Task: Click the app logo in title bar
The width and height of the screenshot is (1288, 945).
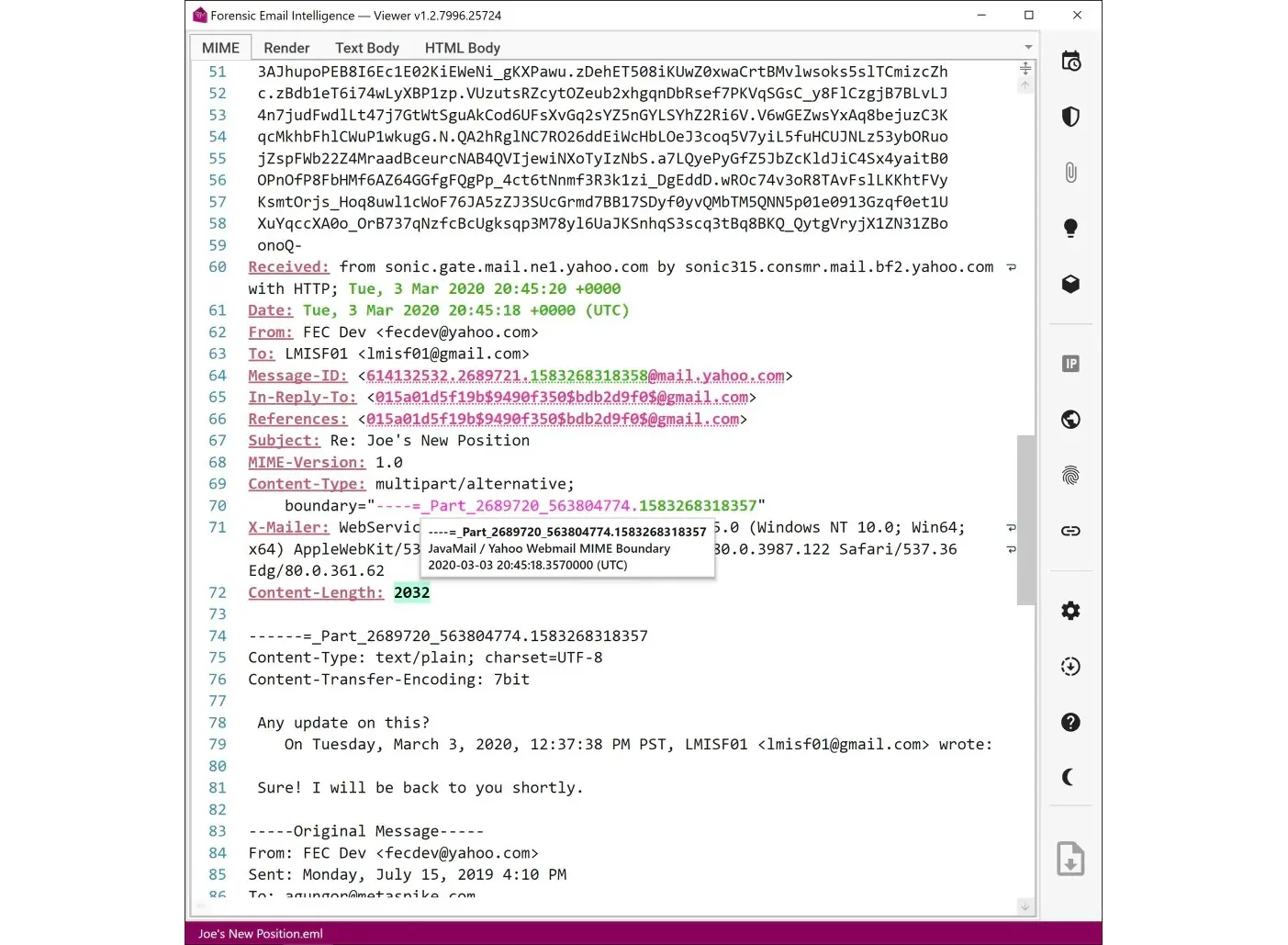Action: (199, 16)
